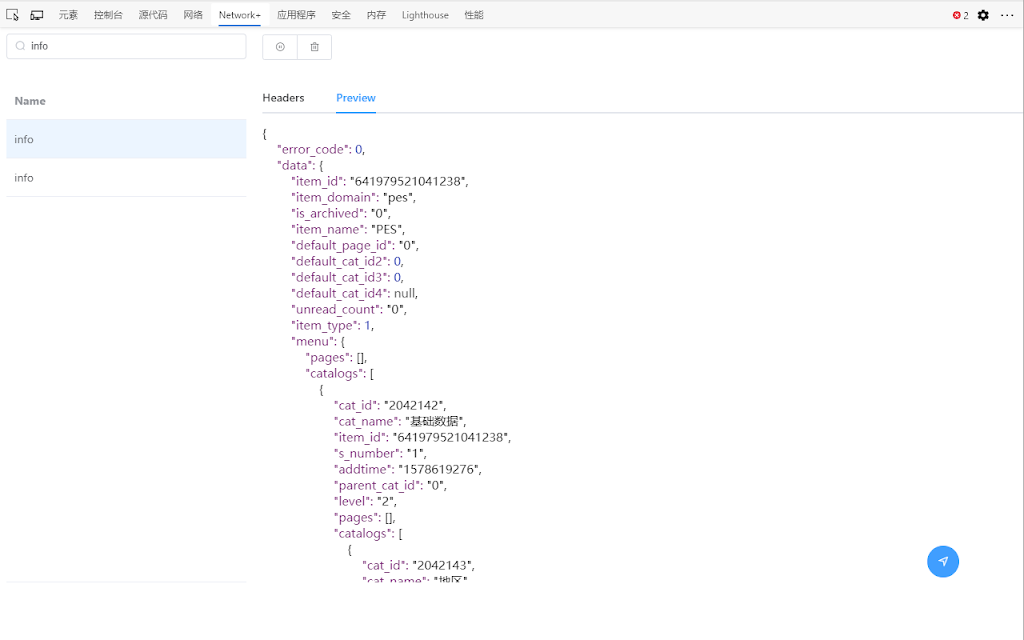1024x640 pixels.
Task: Clear requests using the trash icon
Action: (315, 46)
